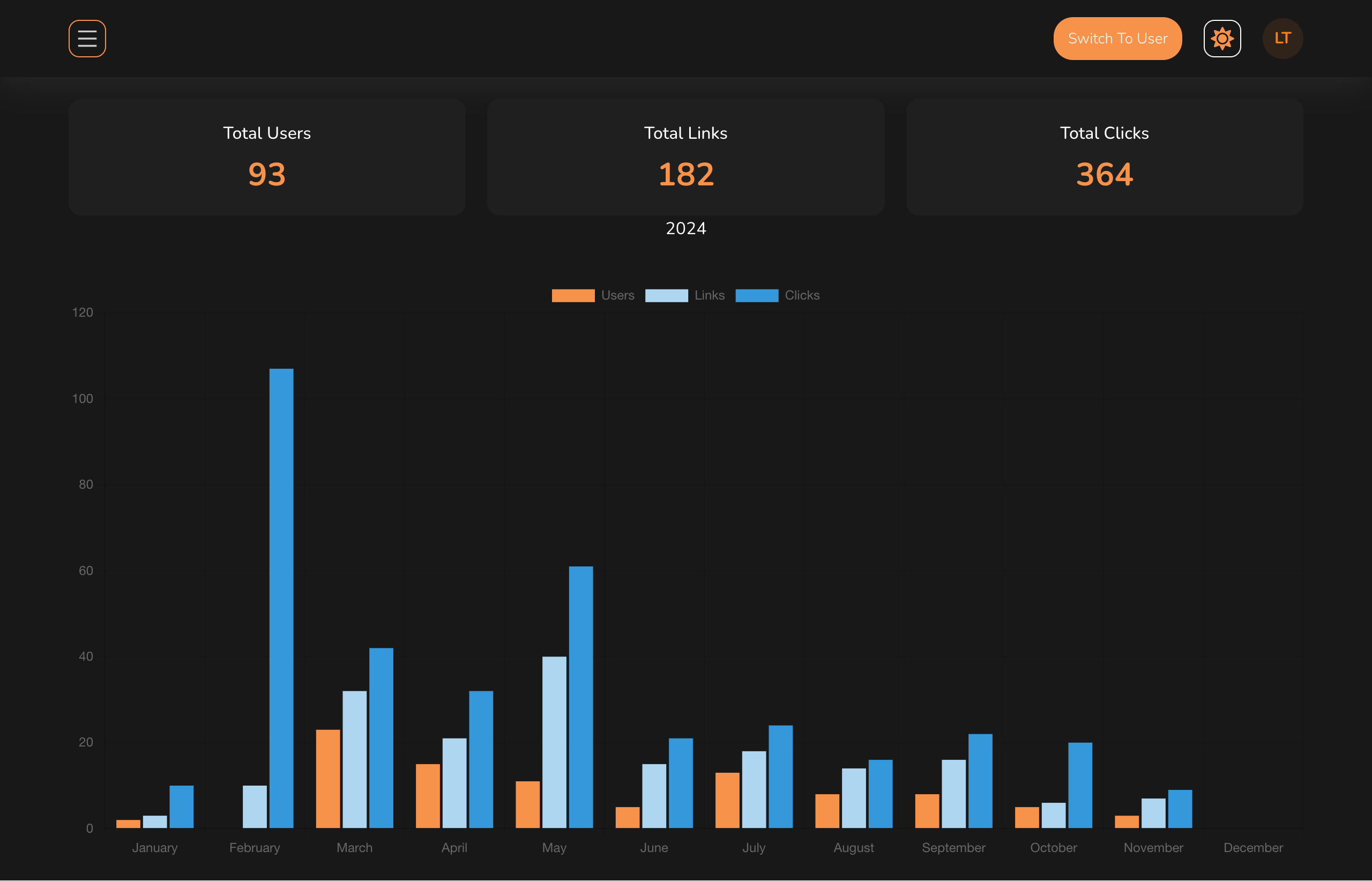The width and height of the screenshot is (1372, 881).
Task: Click the May Clicks bar
Action: click(x=581, y=697)
